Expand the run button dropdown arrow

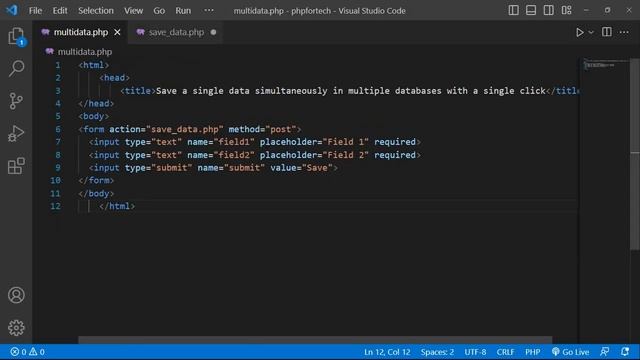point(591,32)
